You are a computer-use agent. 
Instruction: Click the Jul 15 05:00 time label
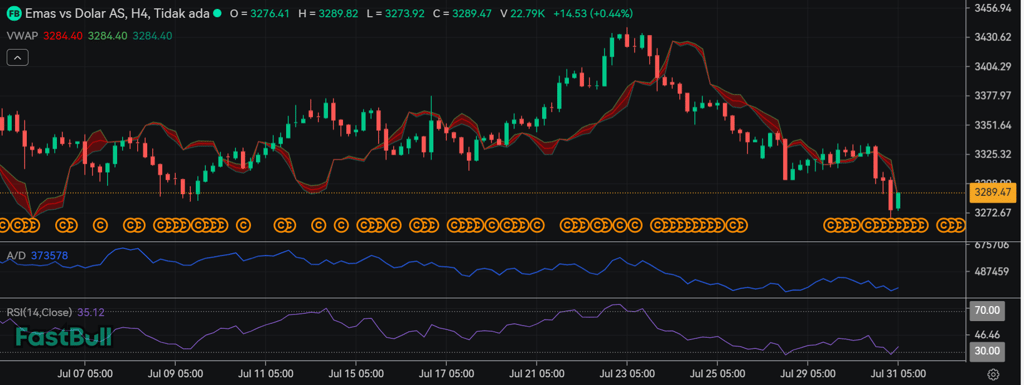tap(356, 375)
